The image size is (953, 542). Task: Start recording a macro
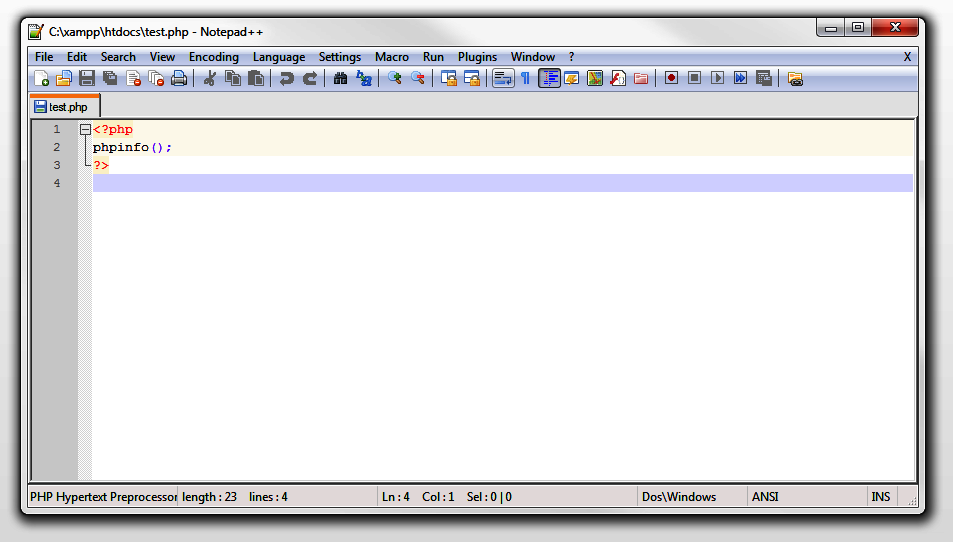pos(671,79)
